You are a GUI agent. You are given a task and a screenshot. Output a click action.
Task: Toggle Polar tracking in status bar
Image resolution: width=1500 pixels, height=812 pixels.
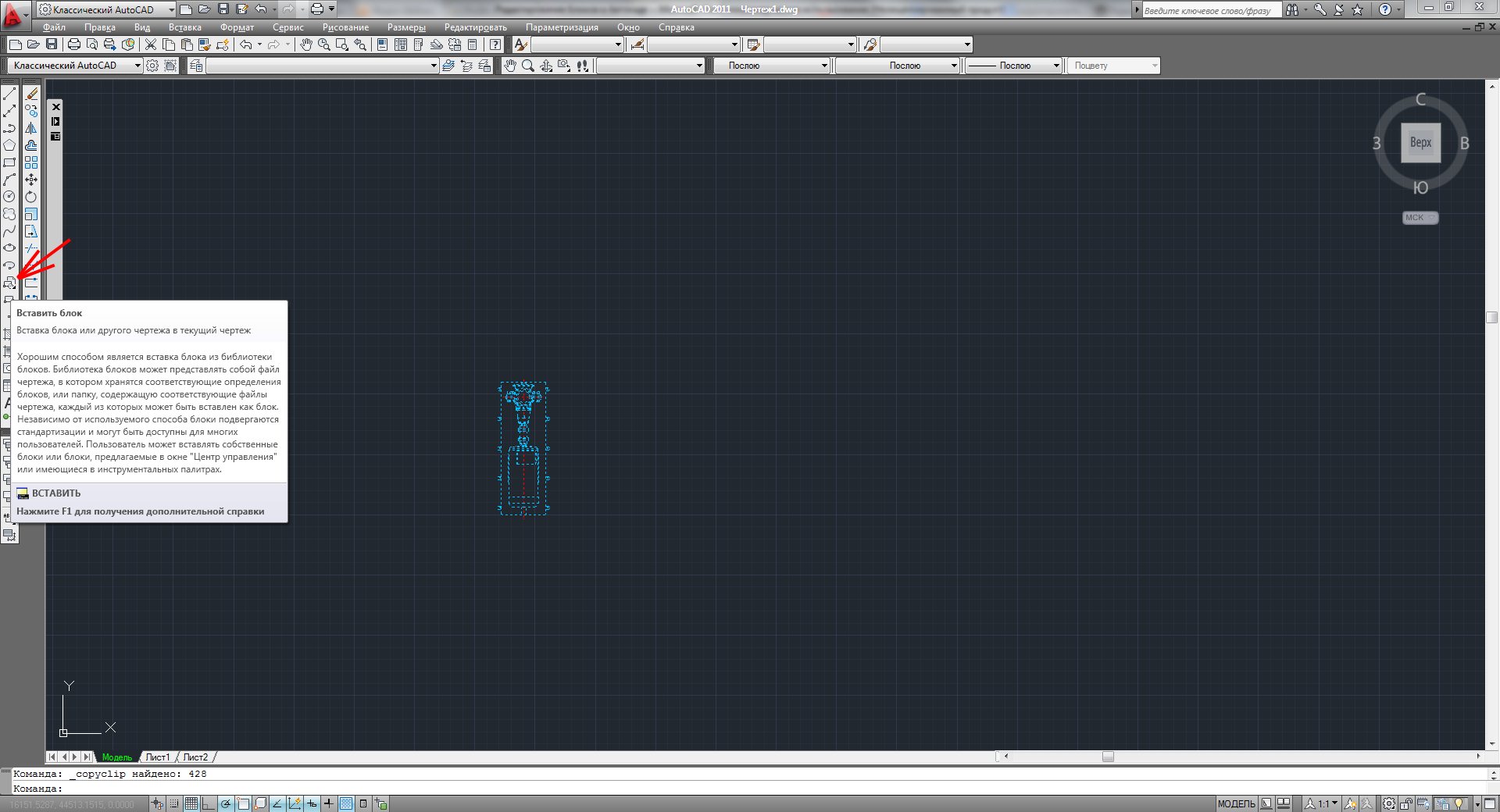pyautogui.click(x=226, y=803)
